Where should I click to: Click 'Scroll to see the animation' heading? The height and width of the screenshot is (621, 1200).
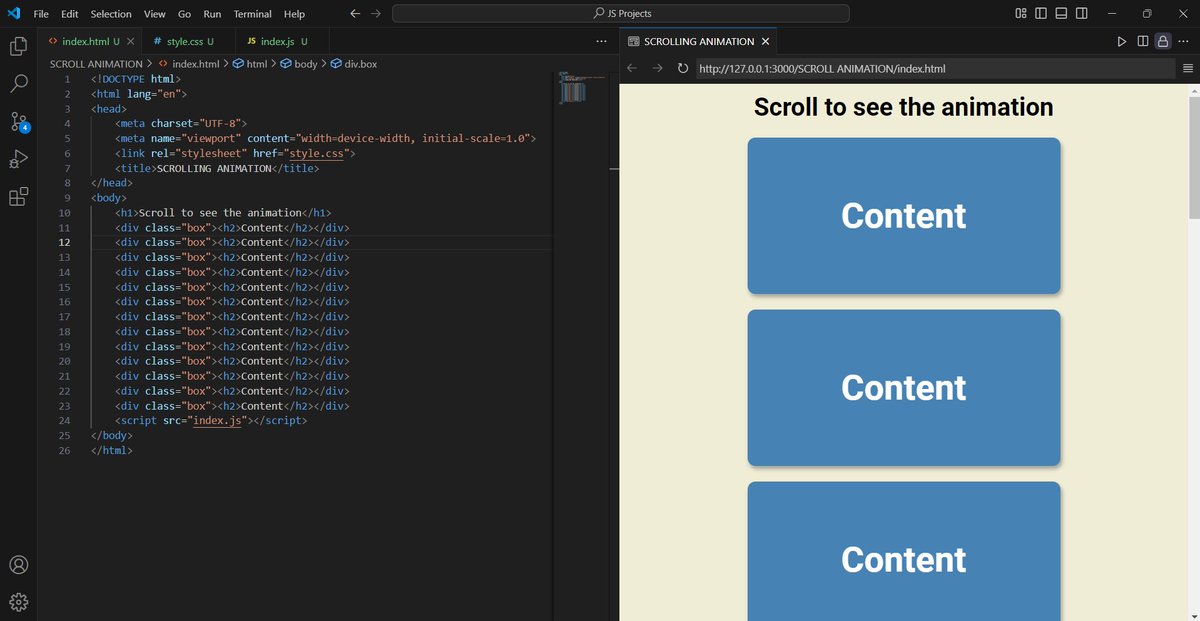click(x=903, y=107)
